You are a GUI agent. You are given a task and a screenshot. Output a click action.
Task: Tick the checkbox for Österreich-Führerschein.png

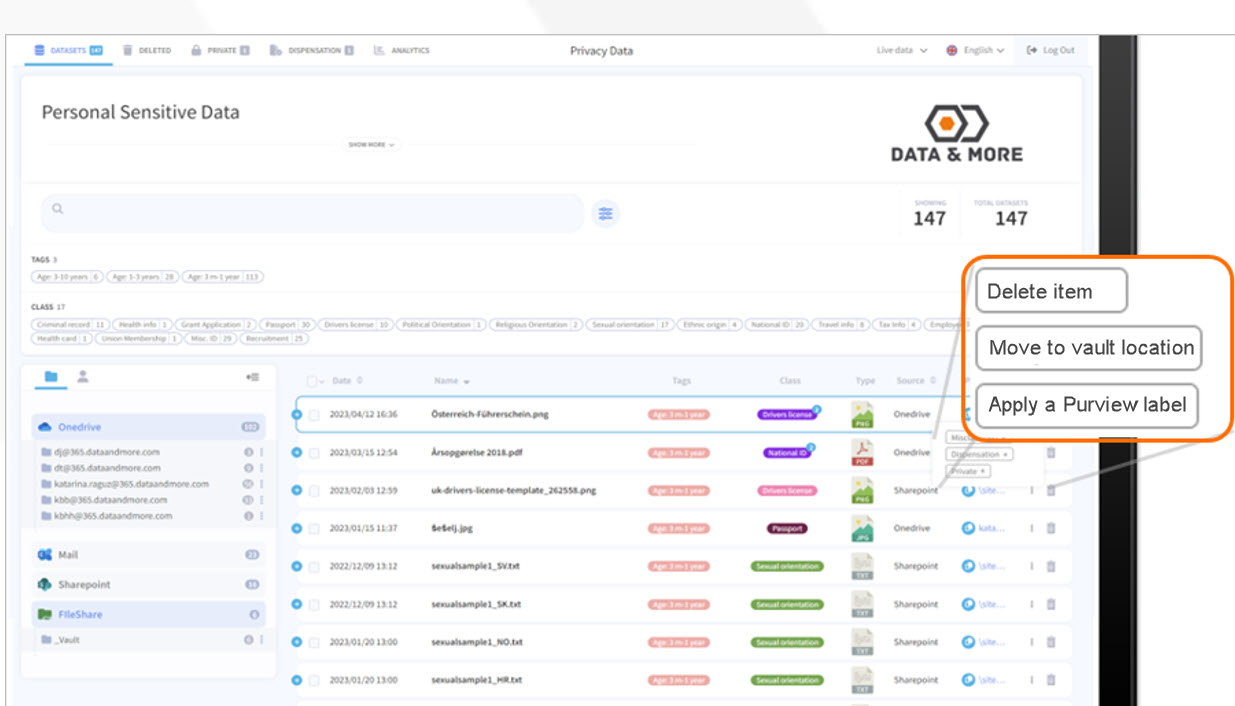click(314, 414)
